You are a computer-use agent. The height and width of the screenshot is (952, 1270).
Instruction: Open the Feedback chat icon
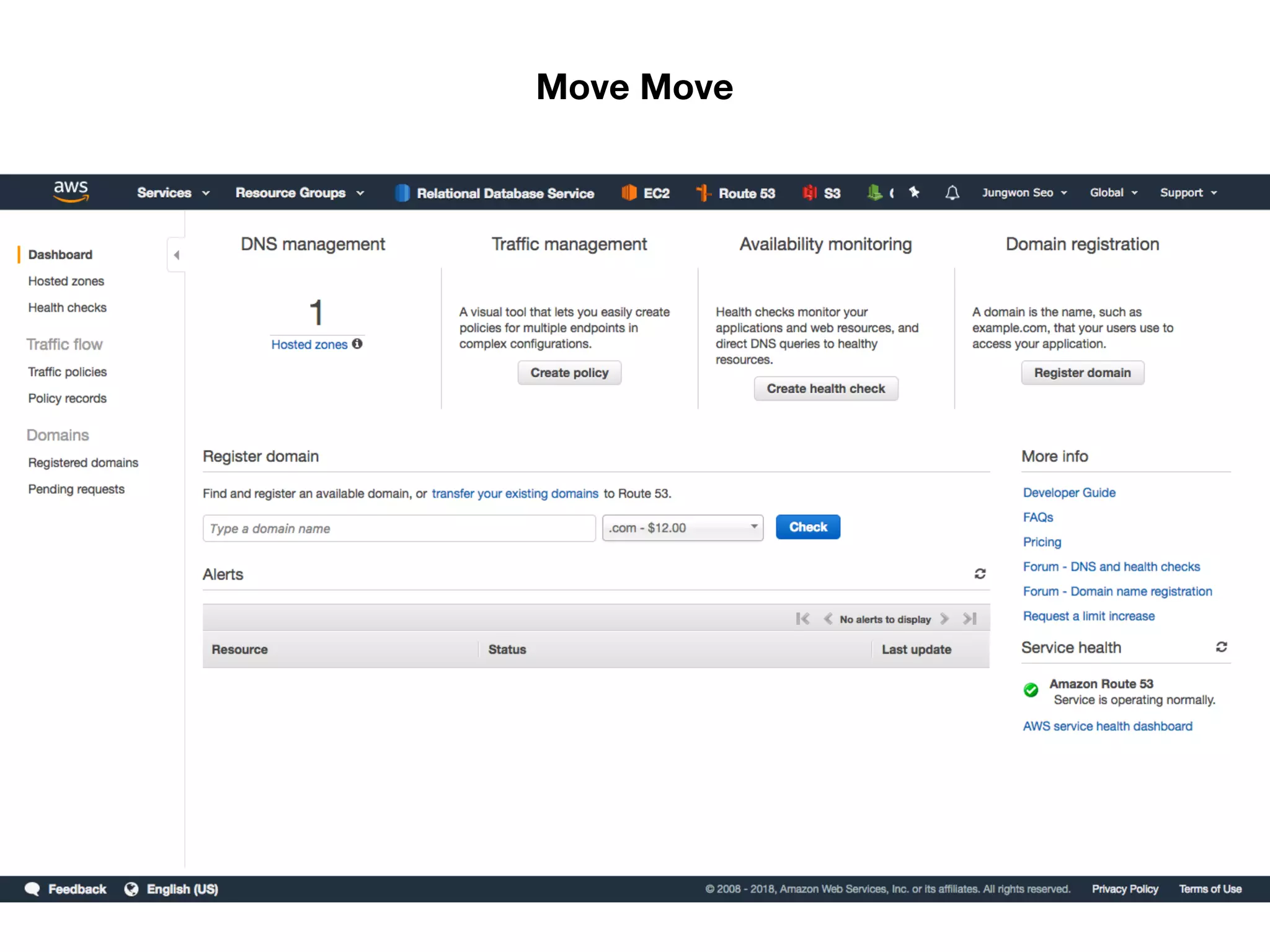point(32,889)
